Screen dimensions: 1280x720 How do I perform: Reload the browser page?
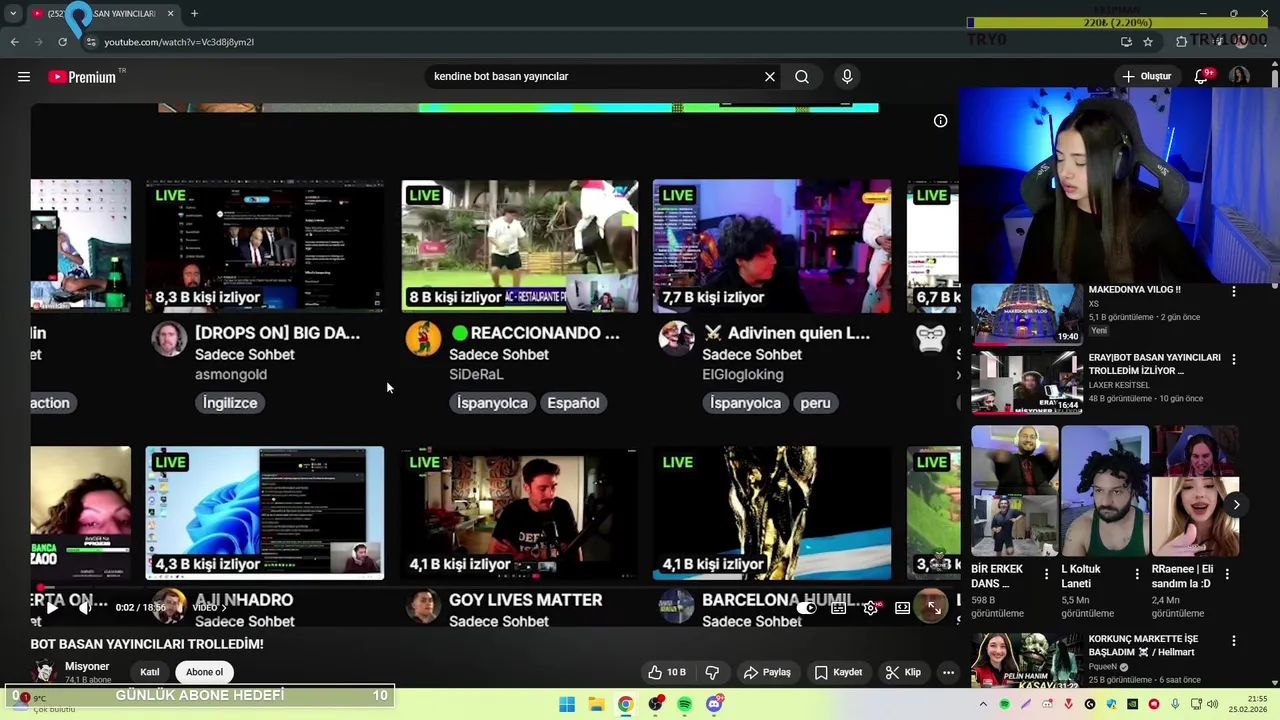click(x=62, y=42)
